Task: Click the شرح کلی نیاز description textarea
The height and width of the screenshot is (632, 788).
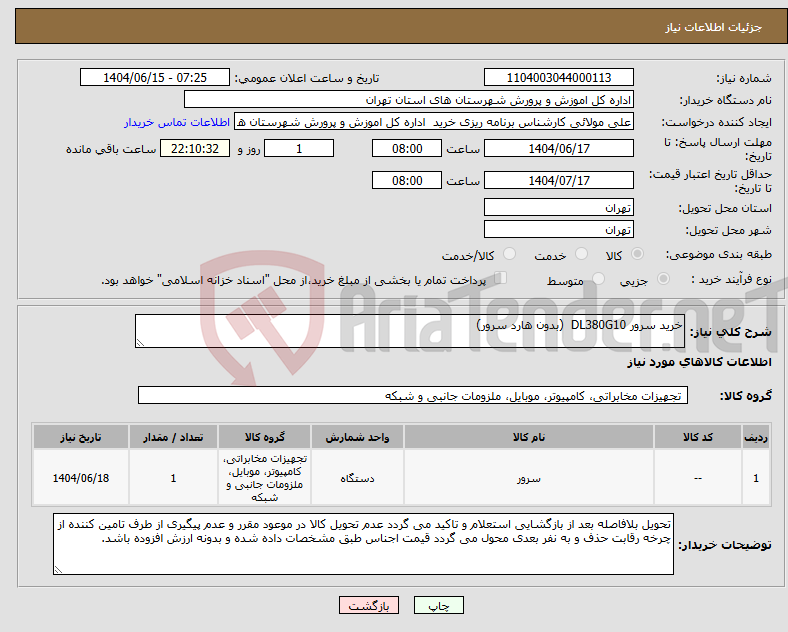Action: (x=410, y=331)
